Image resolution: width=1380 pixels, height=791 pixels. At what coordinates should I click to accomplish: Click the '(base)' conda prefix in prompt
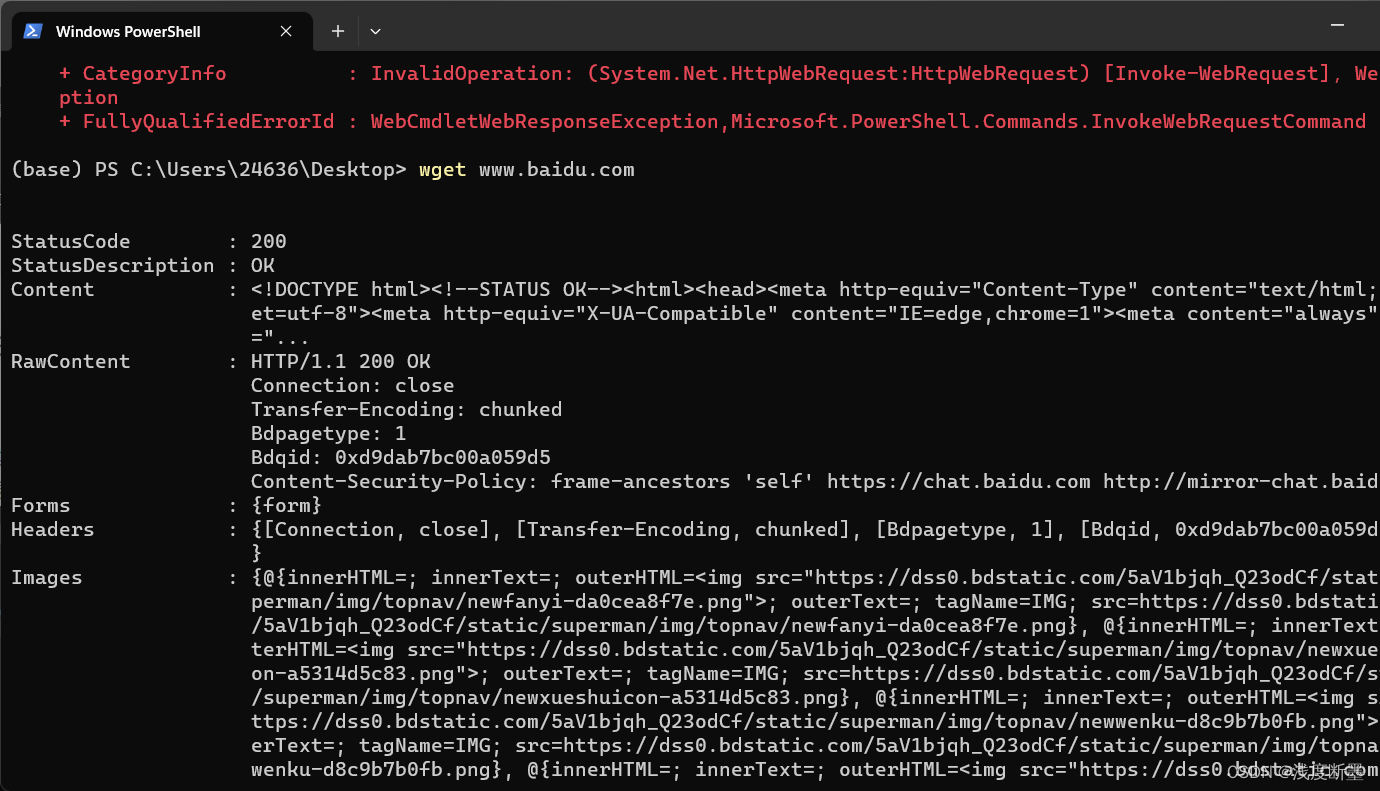(47, 169)
